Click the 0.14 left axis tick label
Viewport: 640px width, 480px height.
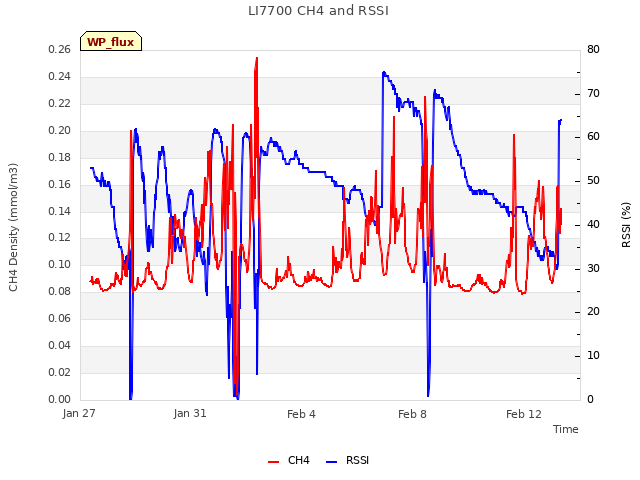point(60,211)
